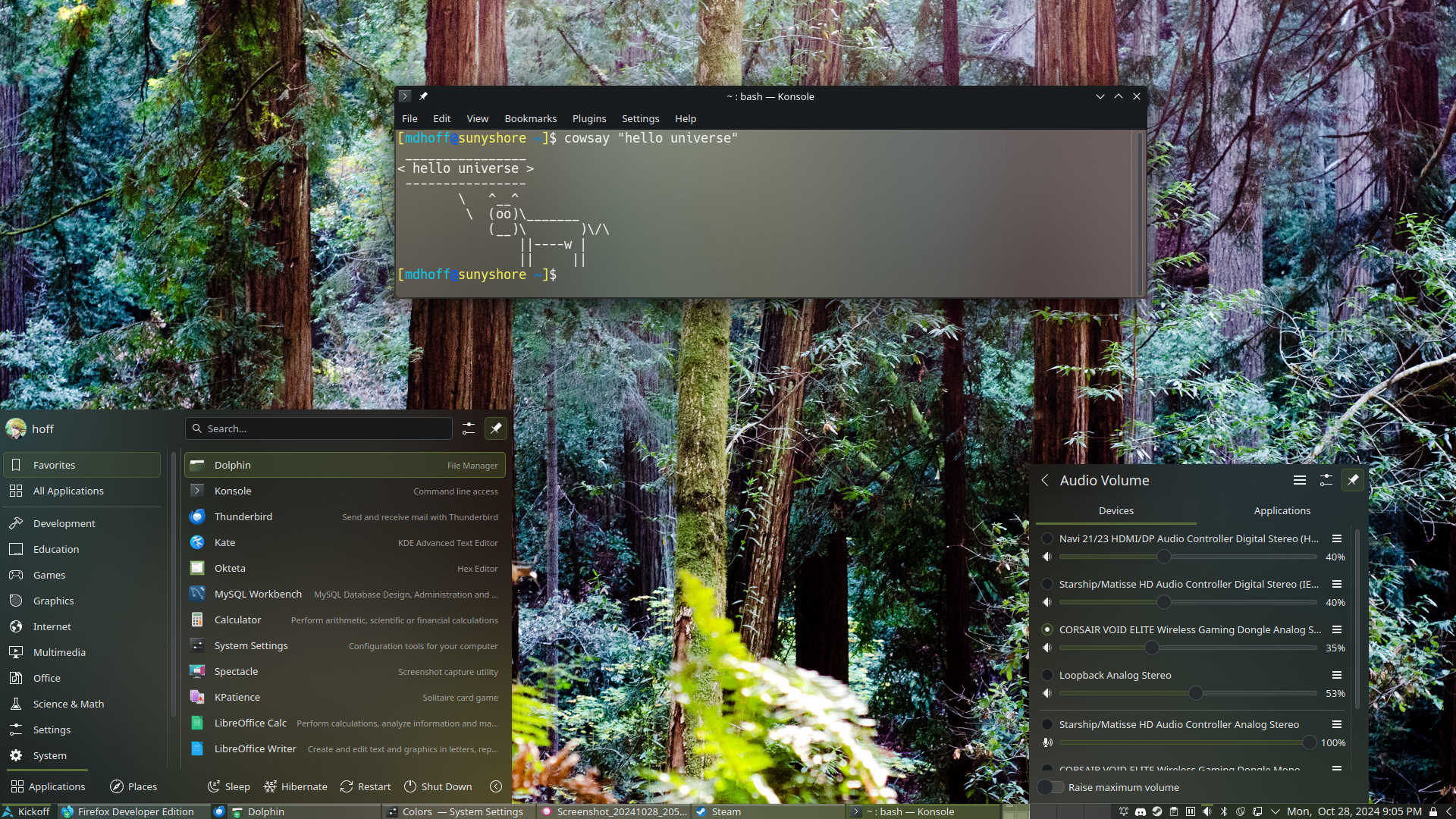The height and width of the screenshot is (819, 1456).
Task: Click the date and time clock
Action: point(1354,811)
